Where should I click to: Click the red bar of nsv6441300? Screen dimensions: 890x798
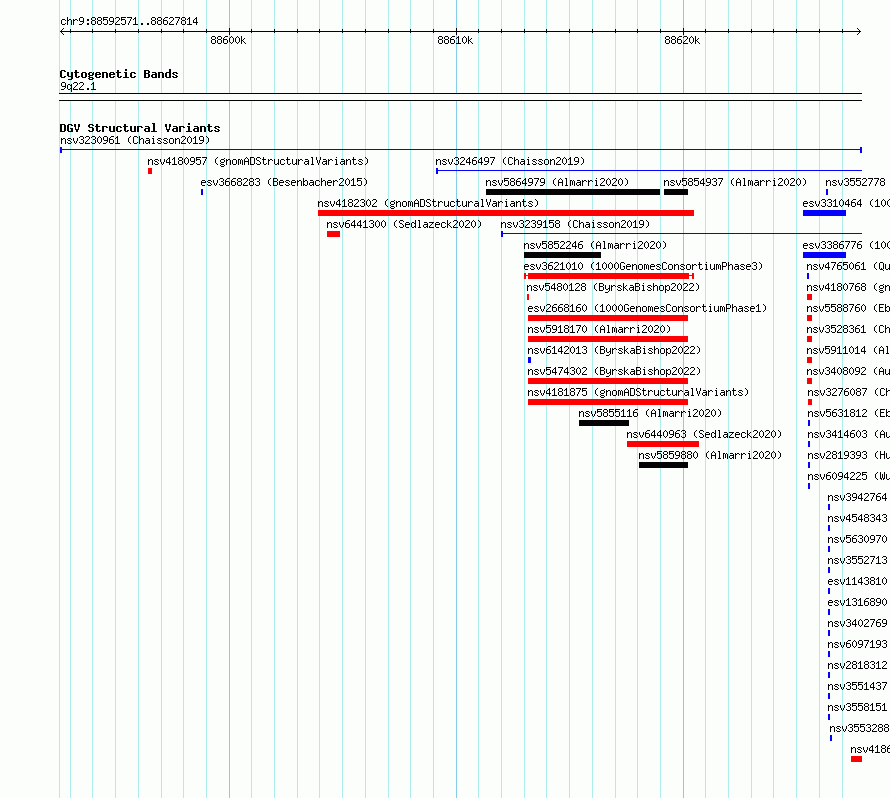tap(334, 234)
